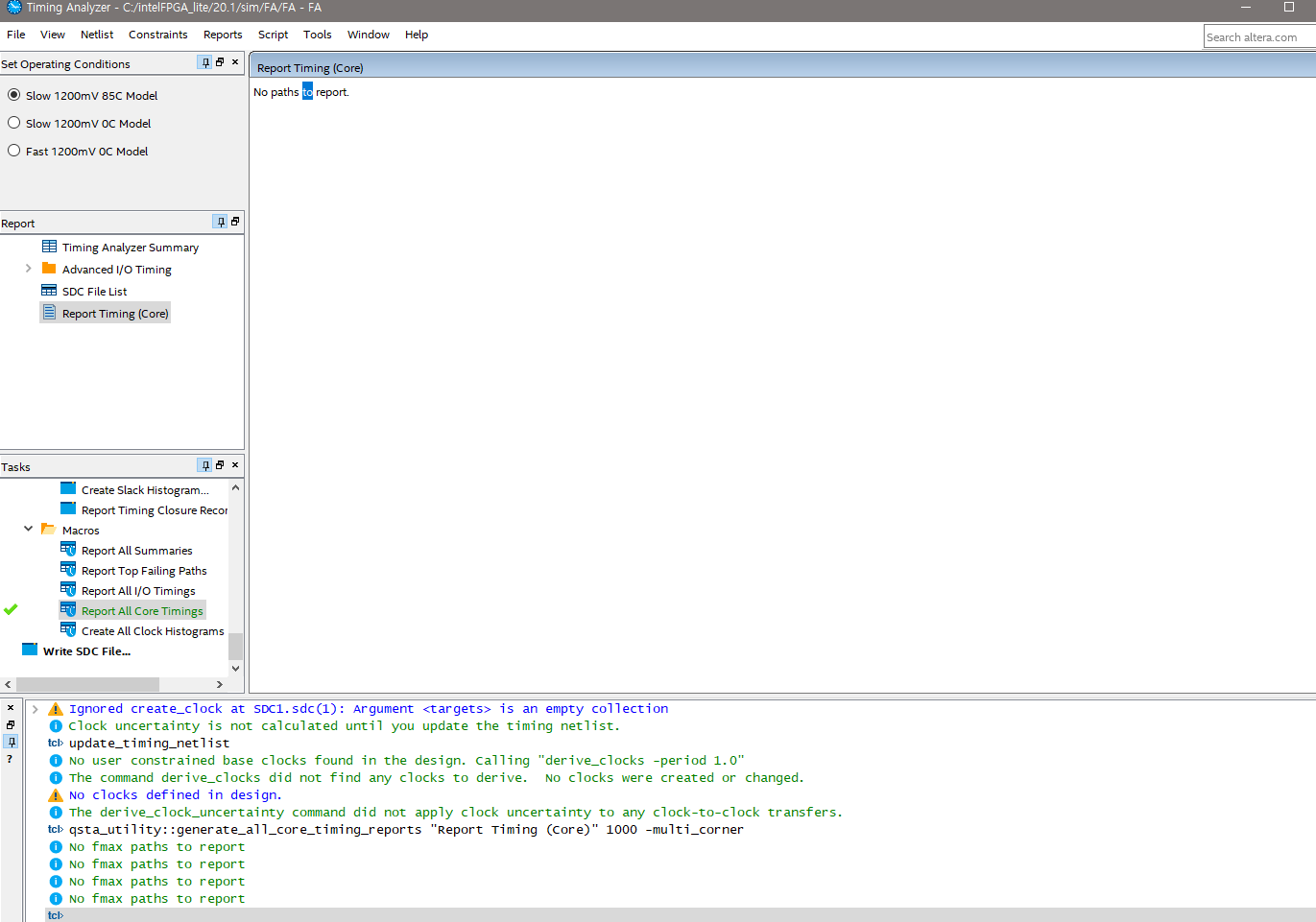Viewport: 1316px width, 922px height.
Task: Click Write SDC File task
Action: click(x=86, y=651)
